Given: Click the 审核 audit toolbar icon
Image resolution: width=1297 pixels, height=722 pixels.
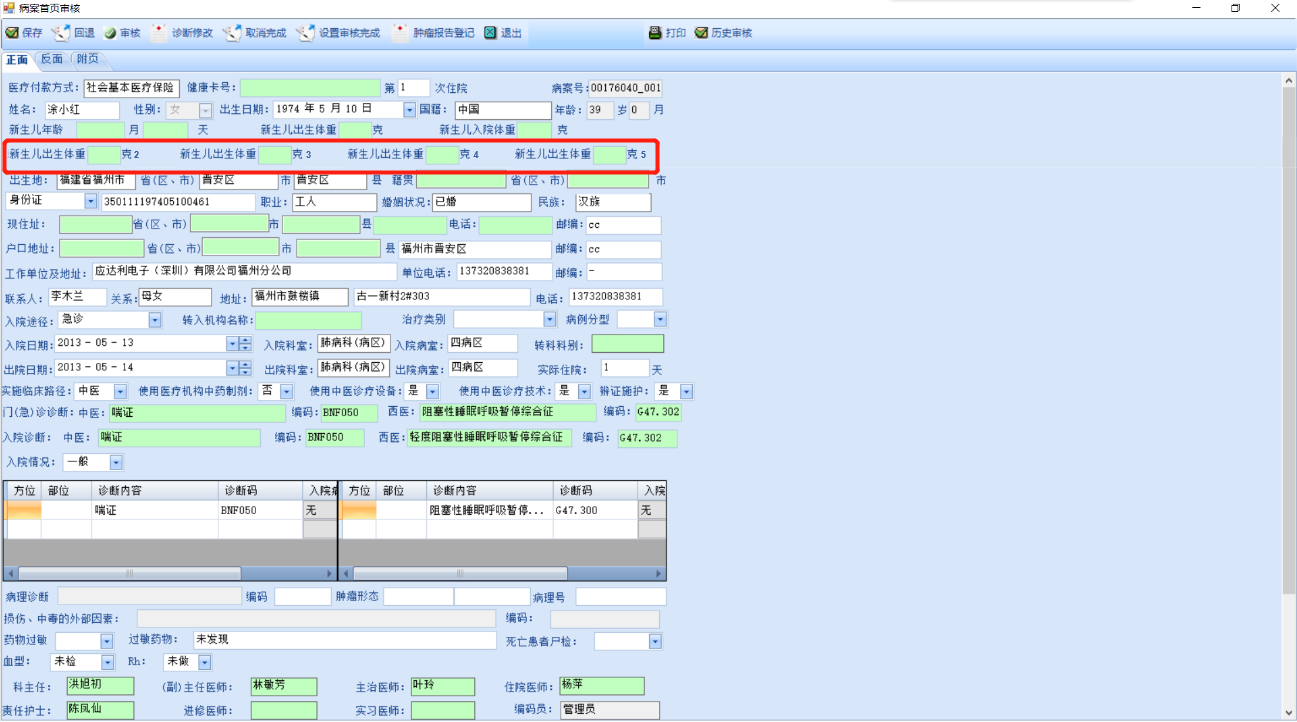Looking at the screenshot, I should click(110, 33).
